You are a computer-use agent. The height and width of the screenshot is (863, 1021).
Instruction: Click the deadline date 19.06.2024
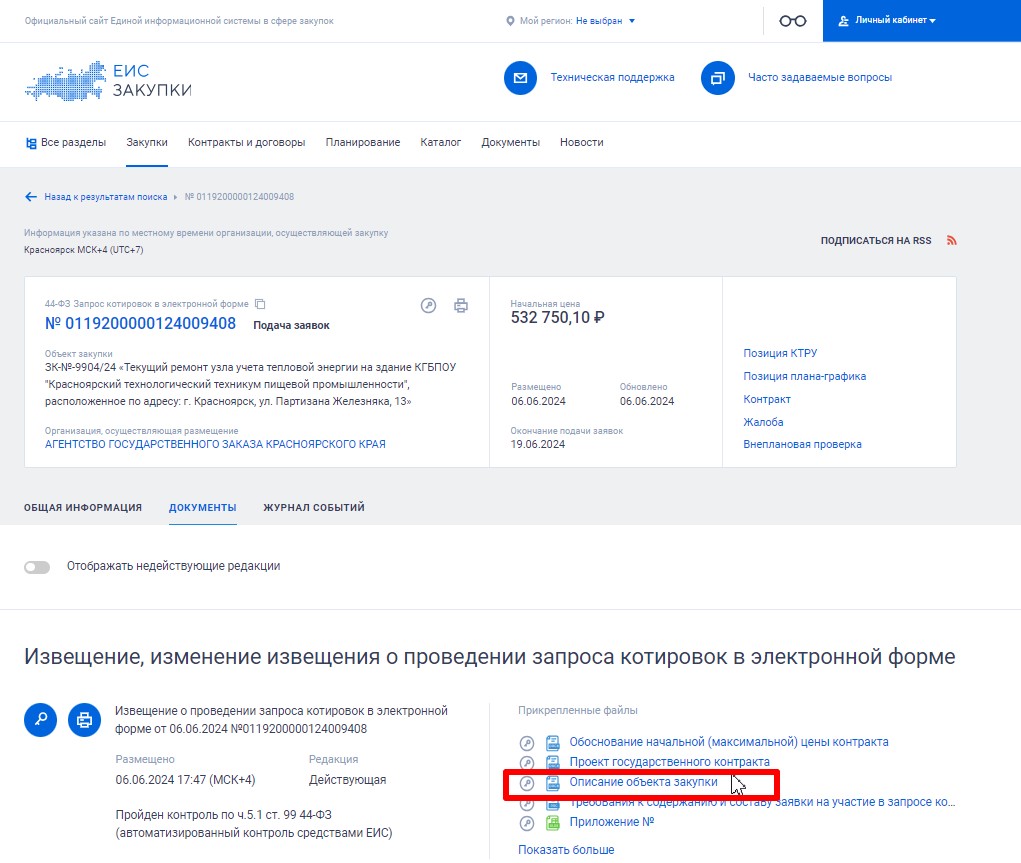pyautogui.click(x=538, y=444)
